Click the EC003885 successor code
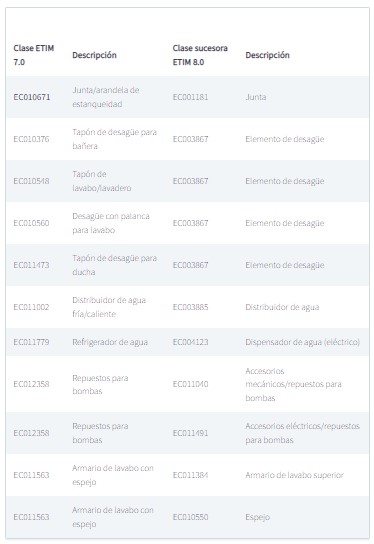Viewport: 374px width, 544px height. (190, 307)
